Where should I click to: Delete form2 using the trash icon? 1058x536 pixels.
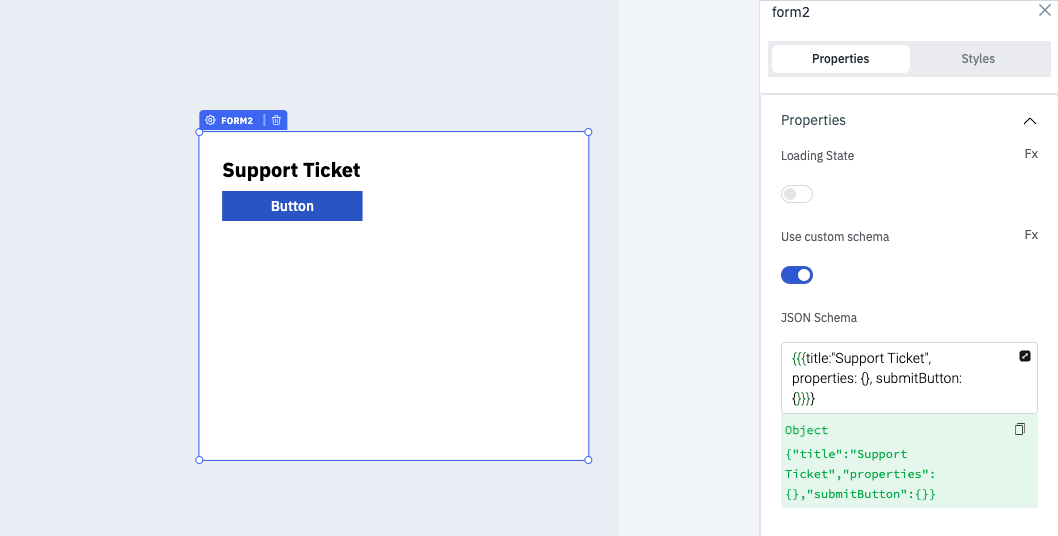277,120
